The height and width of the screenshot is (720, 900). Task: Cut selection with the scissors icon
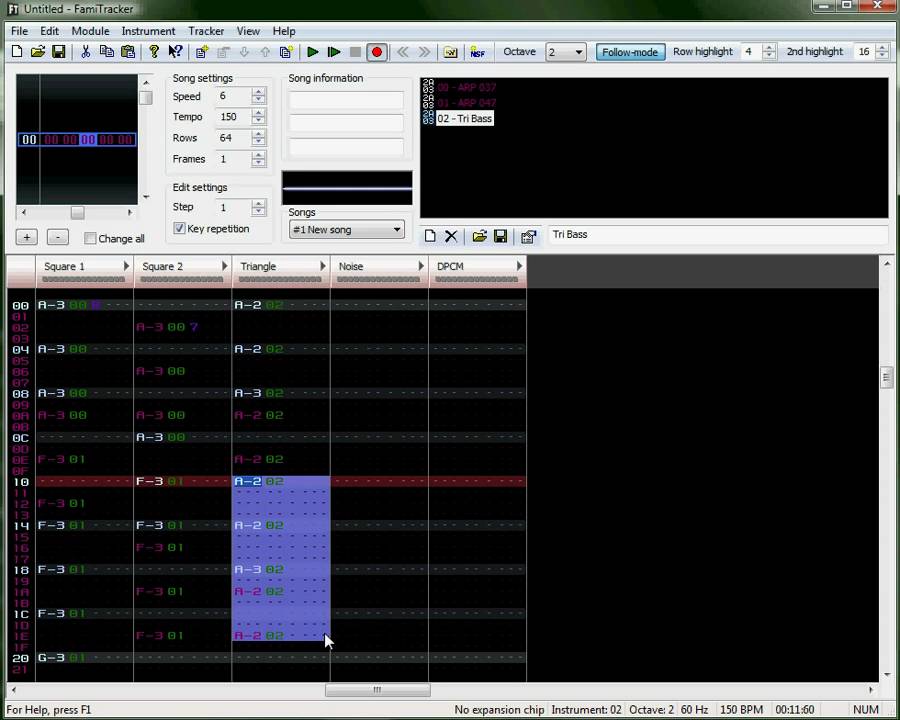pyautogui.click(x=86, y=52)
